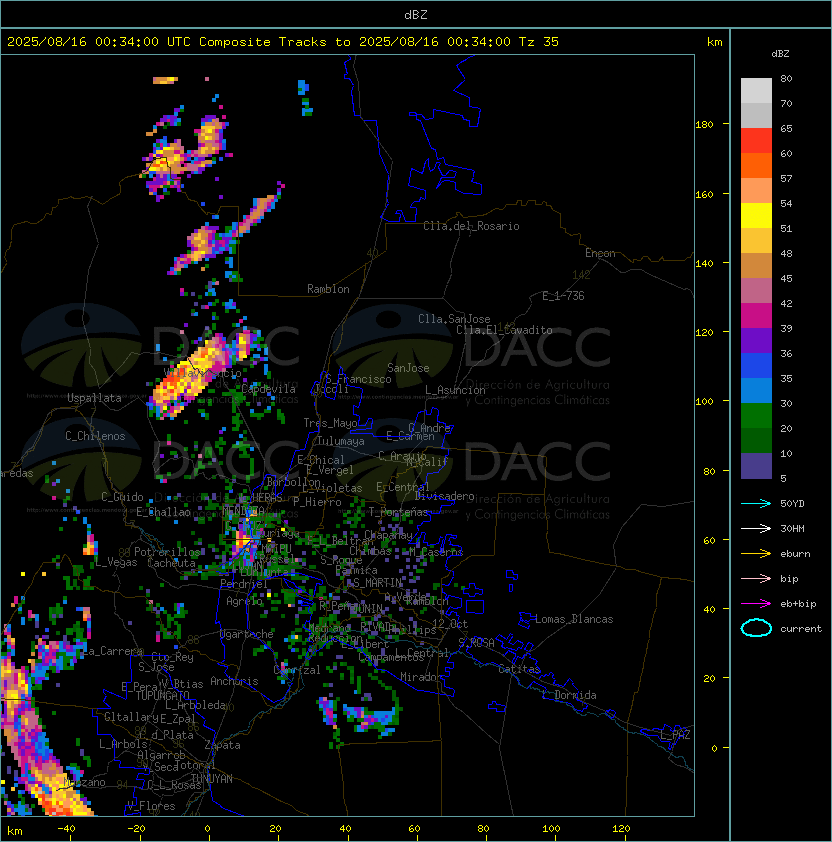Screen dimensions: 832x842
Task: Click the 'current' legend label
Action: tap(801, 629)
